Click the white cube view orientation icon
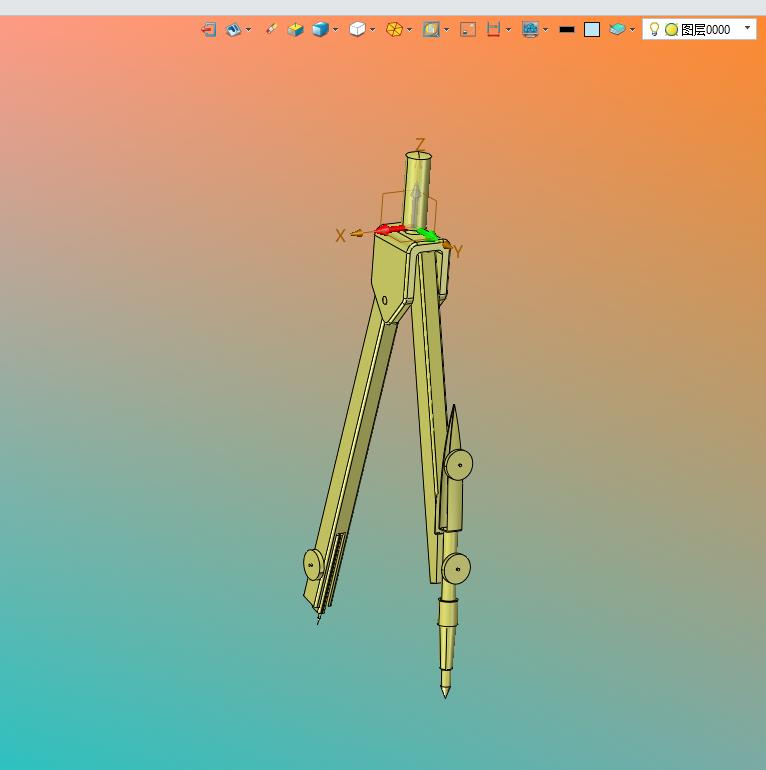 [x=357, y=29]
